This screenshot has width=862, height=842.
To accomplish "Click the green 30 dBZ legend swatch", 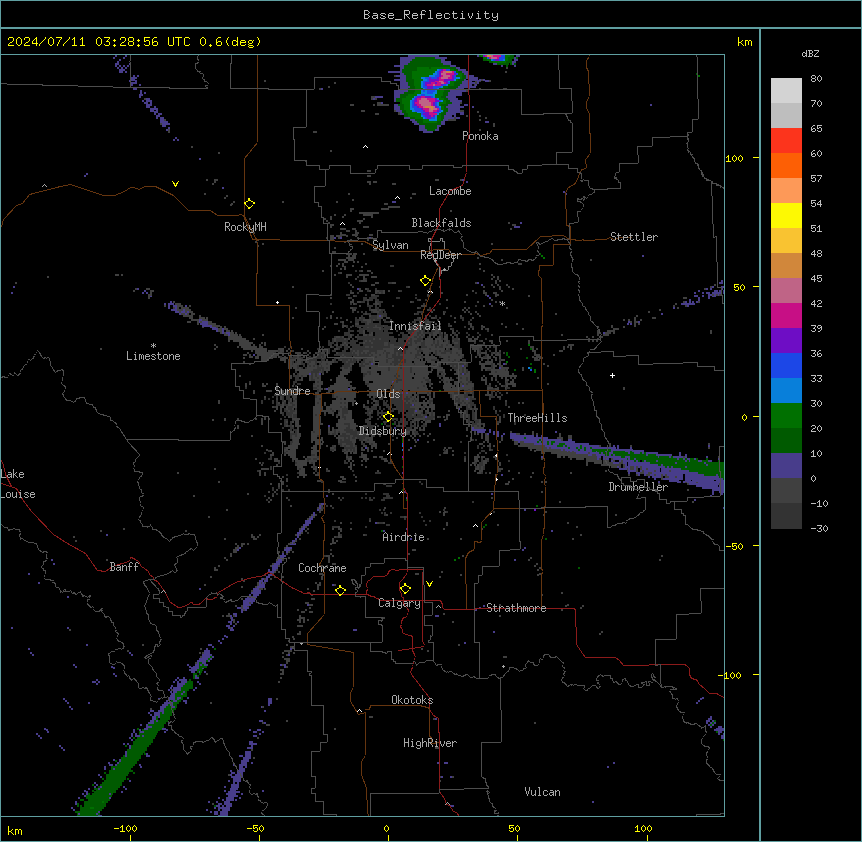I will coord(786,416).
